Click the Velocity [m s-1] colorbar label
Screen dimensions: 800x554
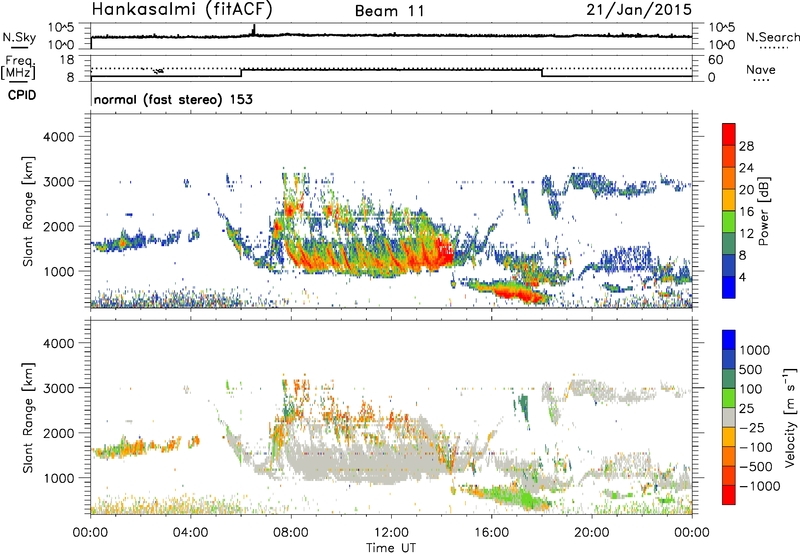pos(790,417)
